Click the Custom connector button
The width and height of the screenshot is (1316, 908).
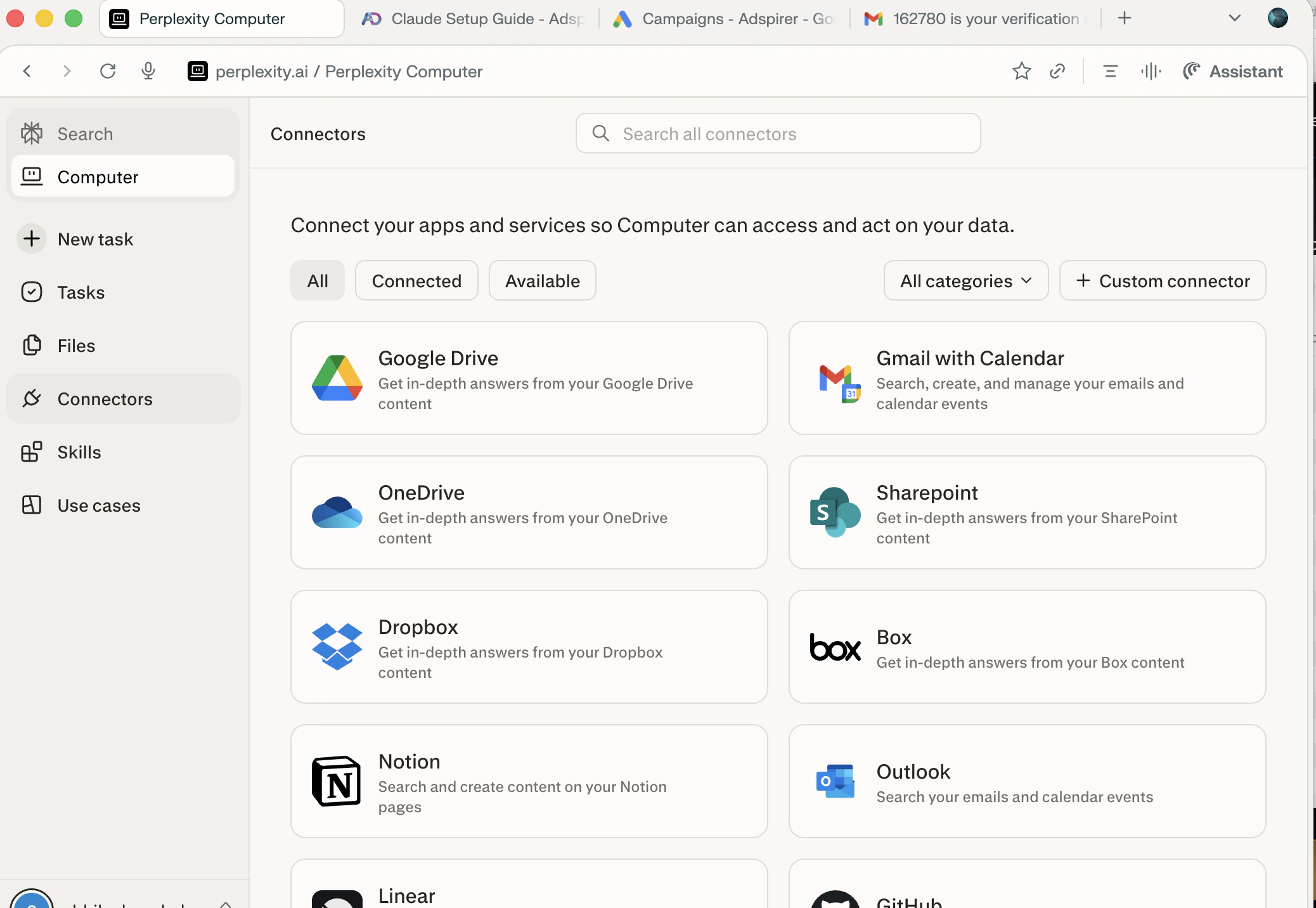1162,281
